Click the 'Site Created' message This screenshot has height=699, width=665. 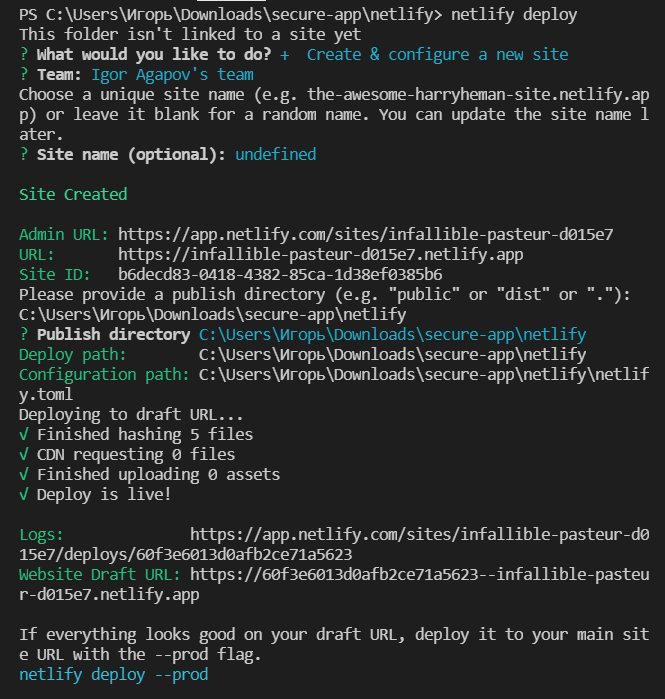[x=73, y=195]
